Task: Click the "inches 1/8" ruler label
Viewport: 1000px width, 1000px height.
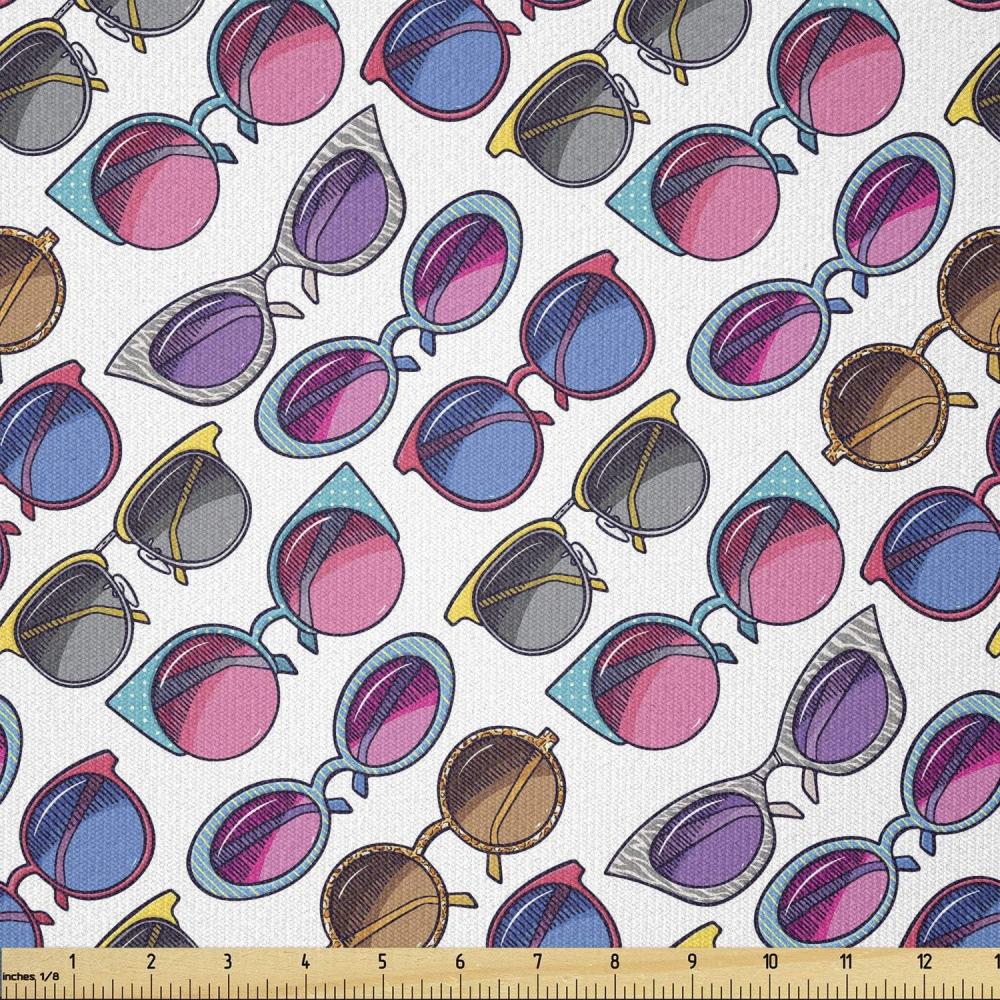Action: click(29, 976)
